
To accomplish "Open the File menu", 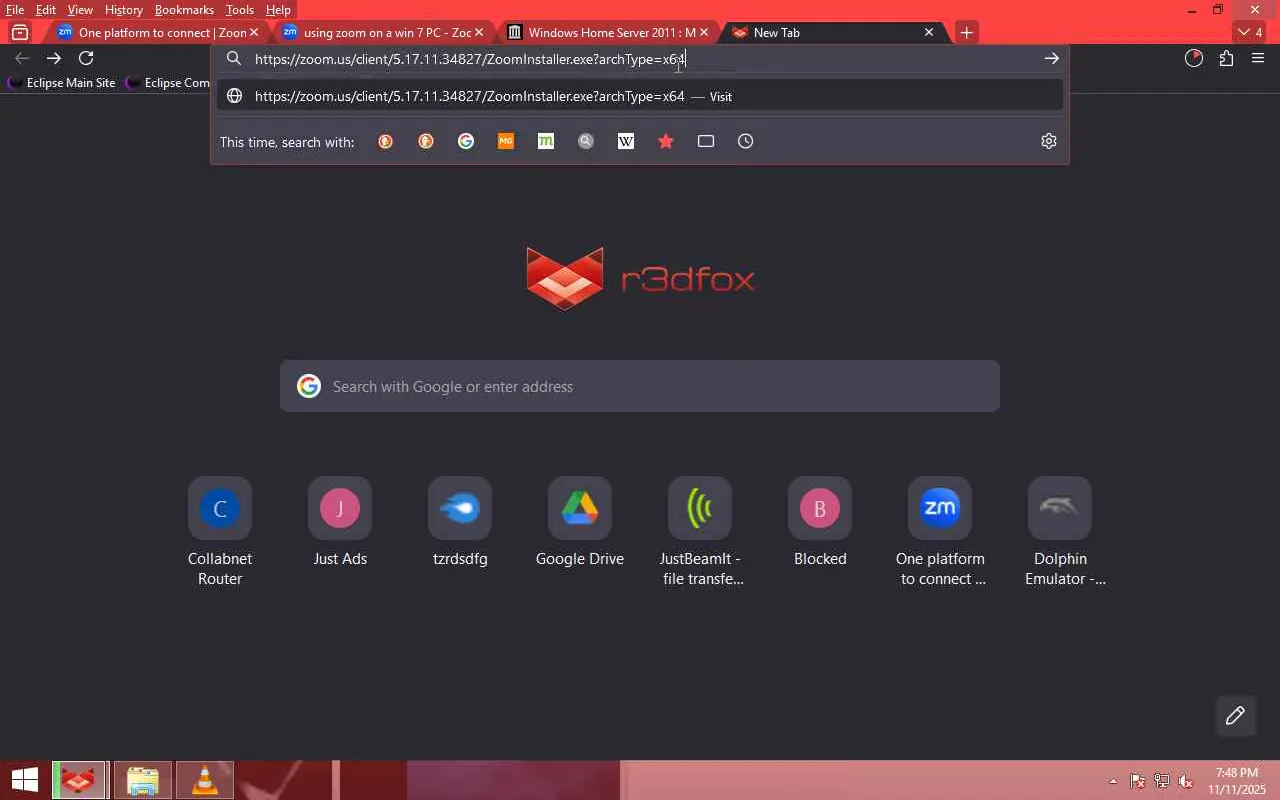I will [x=15, y=10].
